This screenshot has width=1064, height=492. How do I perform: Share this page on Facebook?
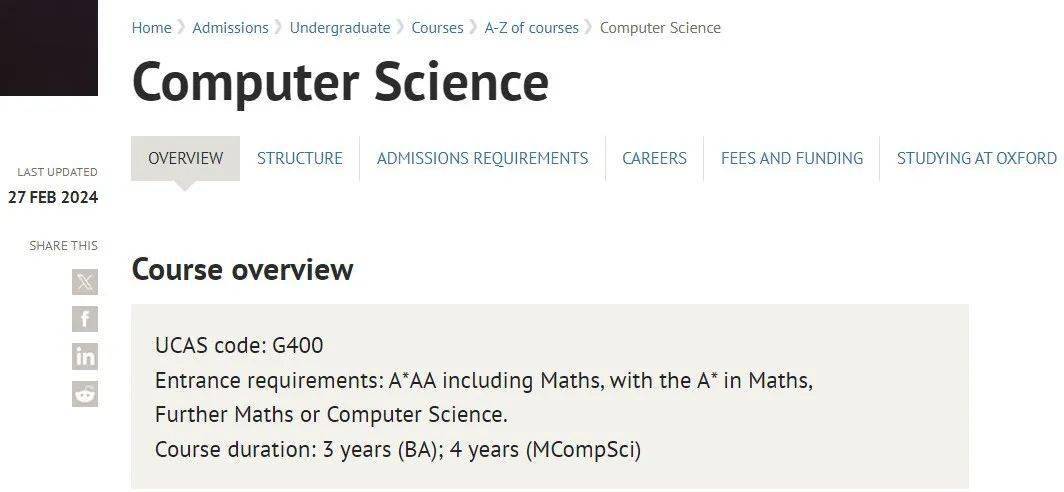coord(85,319)
